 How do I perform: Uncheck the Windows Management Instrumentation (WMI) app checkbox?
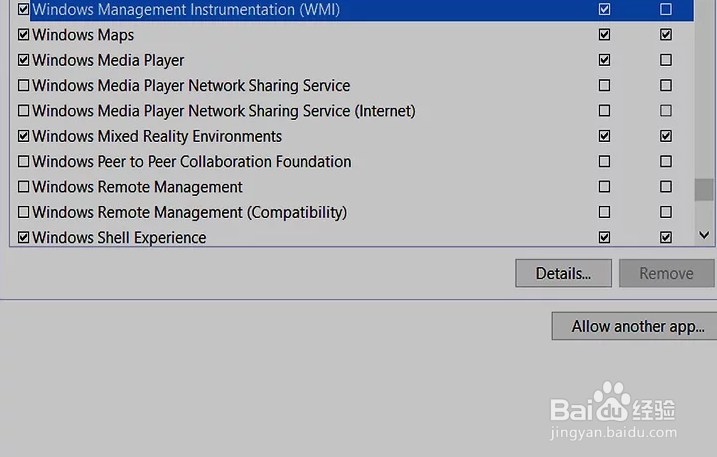click(23, 9)
